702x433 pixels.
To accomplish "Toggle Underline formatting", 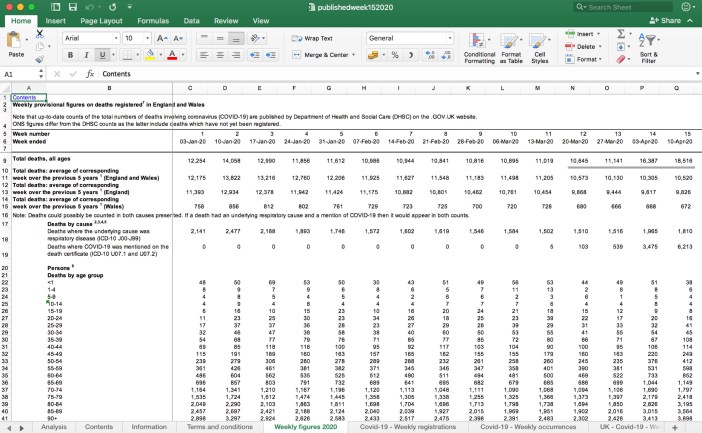I will (102, 54).
